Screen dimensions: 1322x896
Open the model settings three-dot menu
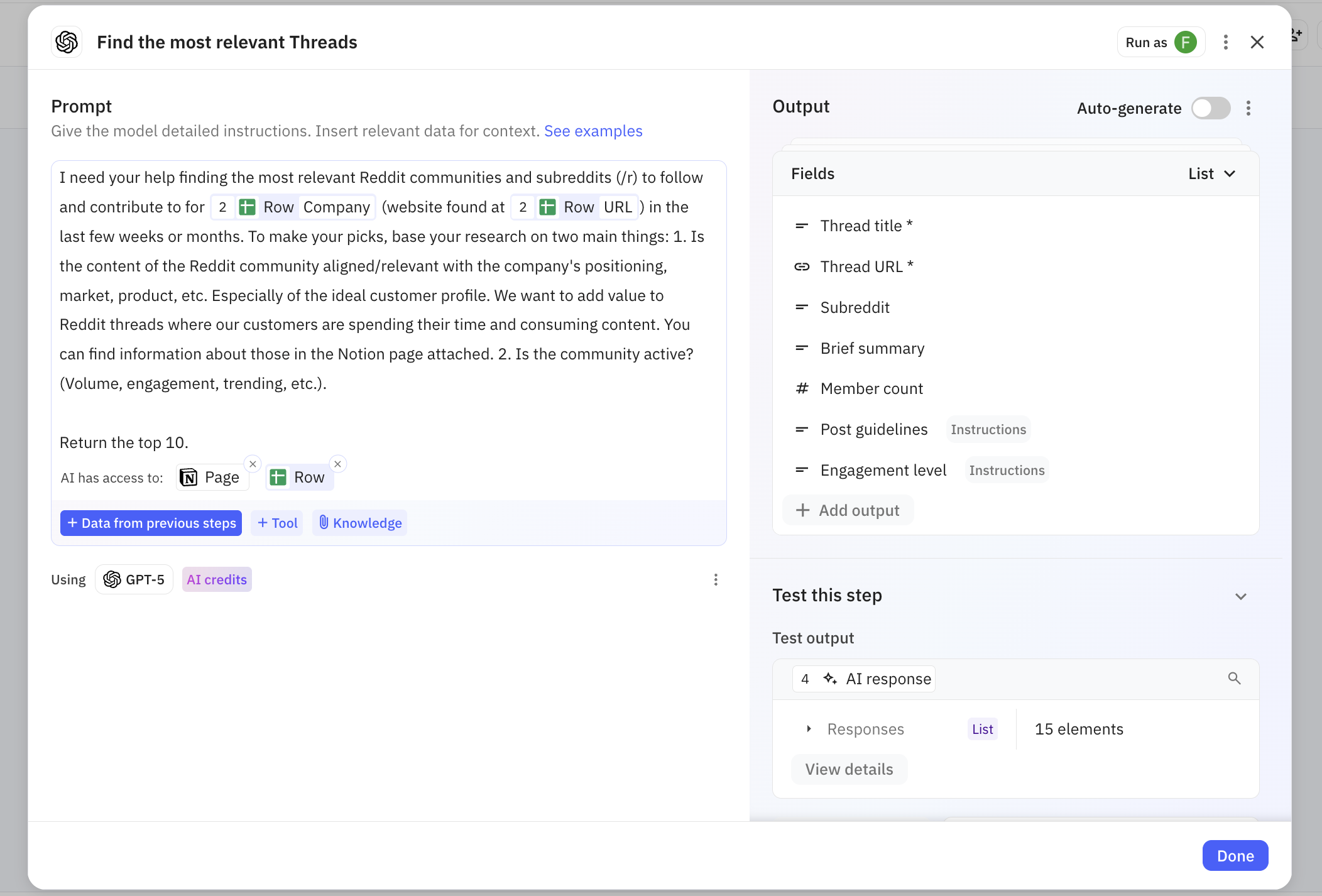[716, 579]
